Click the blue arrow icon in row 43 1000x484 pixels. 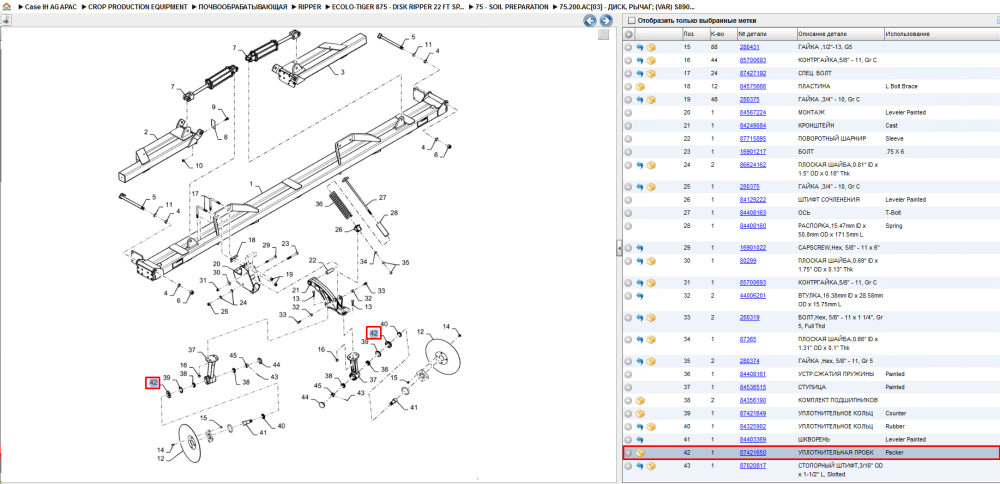640,466
